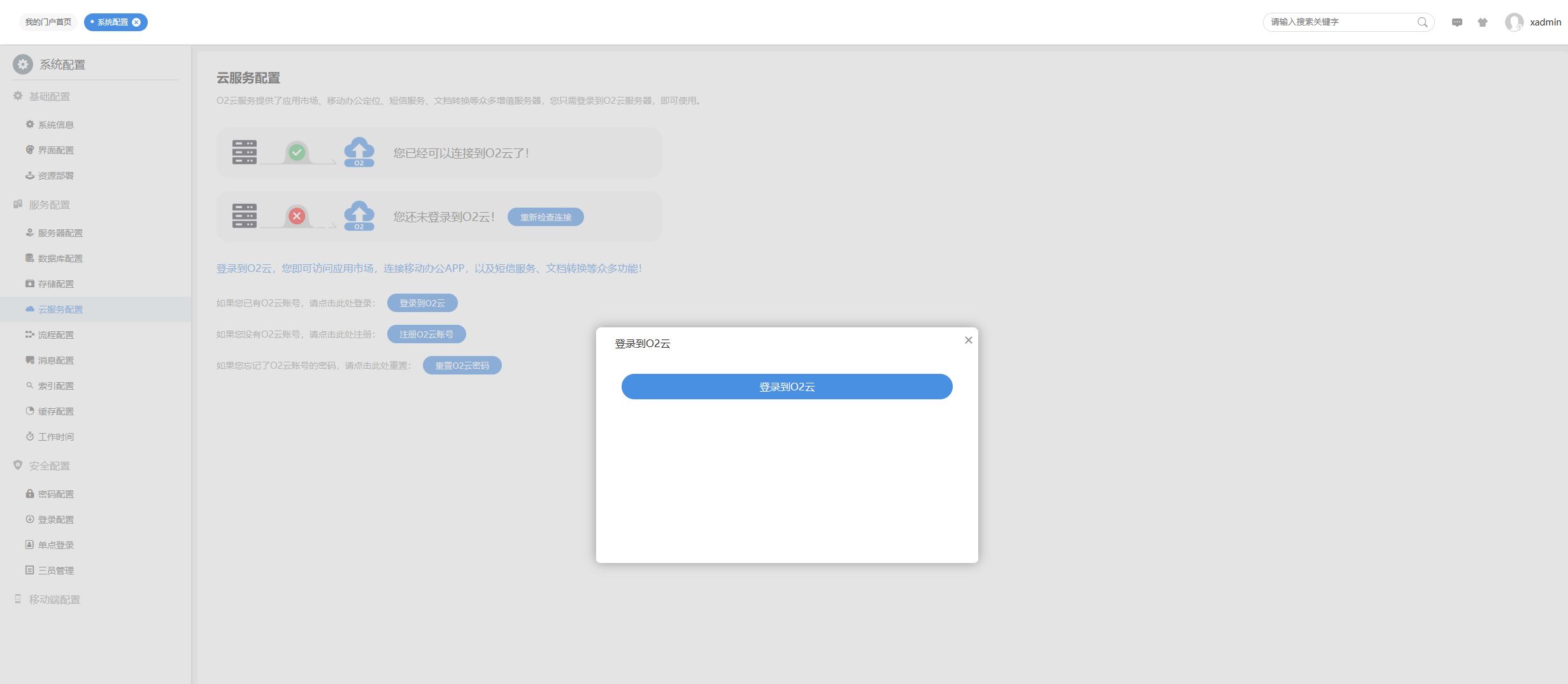Open 存储配置 in the sidebar
1568x684 pixels.
(x=96, y=284)
